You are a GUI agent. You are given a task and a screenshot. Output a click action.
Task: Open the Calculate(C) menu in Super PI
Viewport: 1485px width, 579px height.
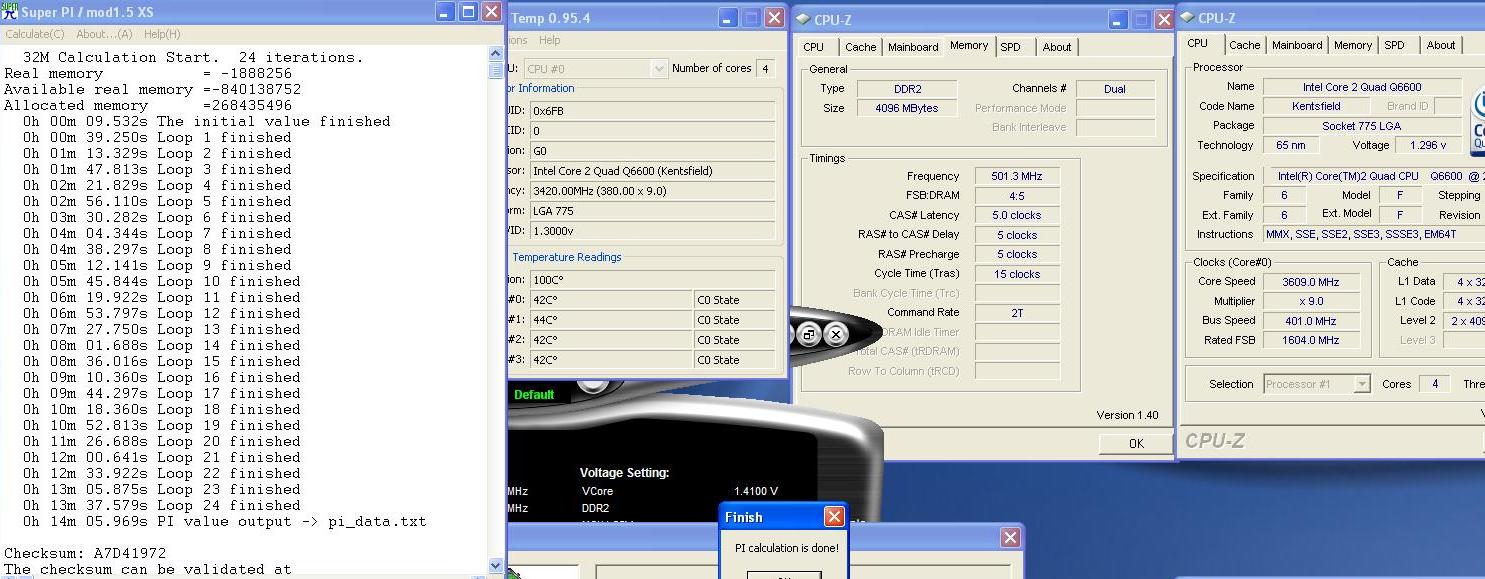coord(35,34)
